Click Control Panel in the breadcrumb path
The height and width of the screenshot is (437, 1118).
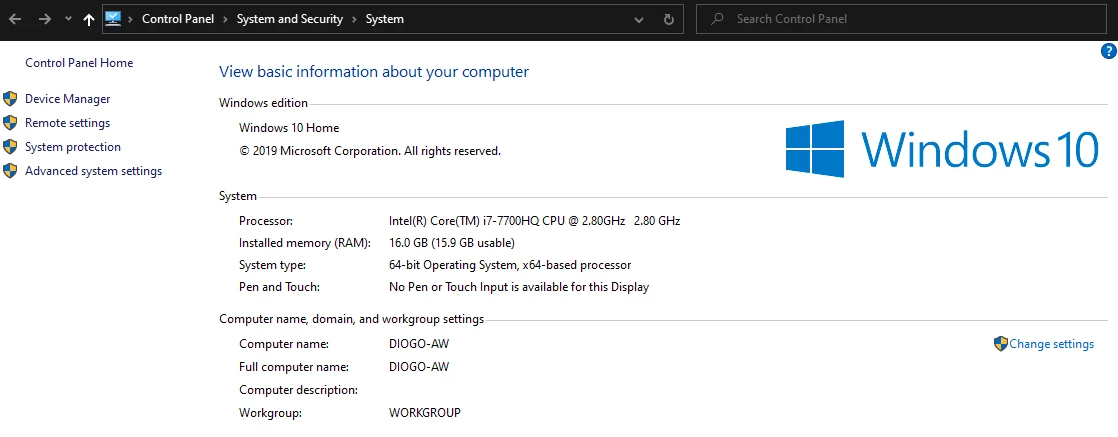(178, 19)
